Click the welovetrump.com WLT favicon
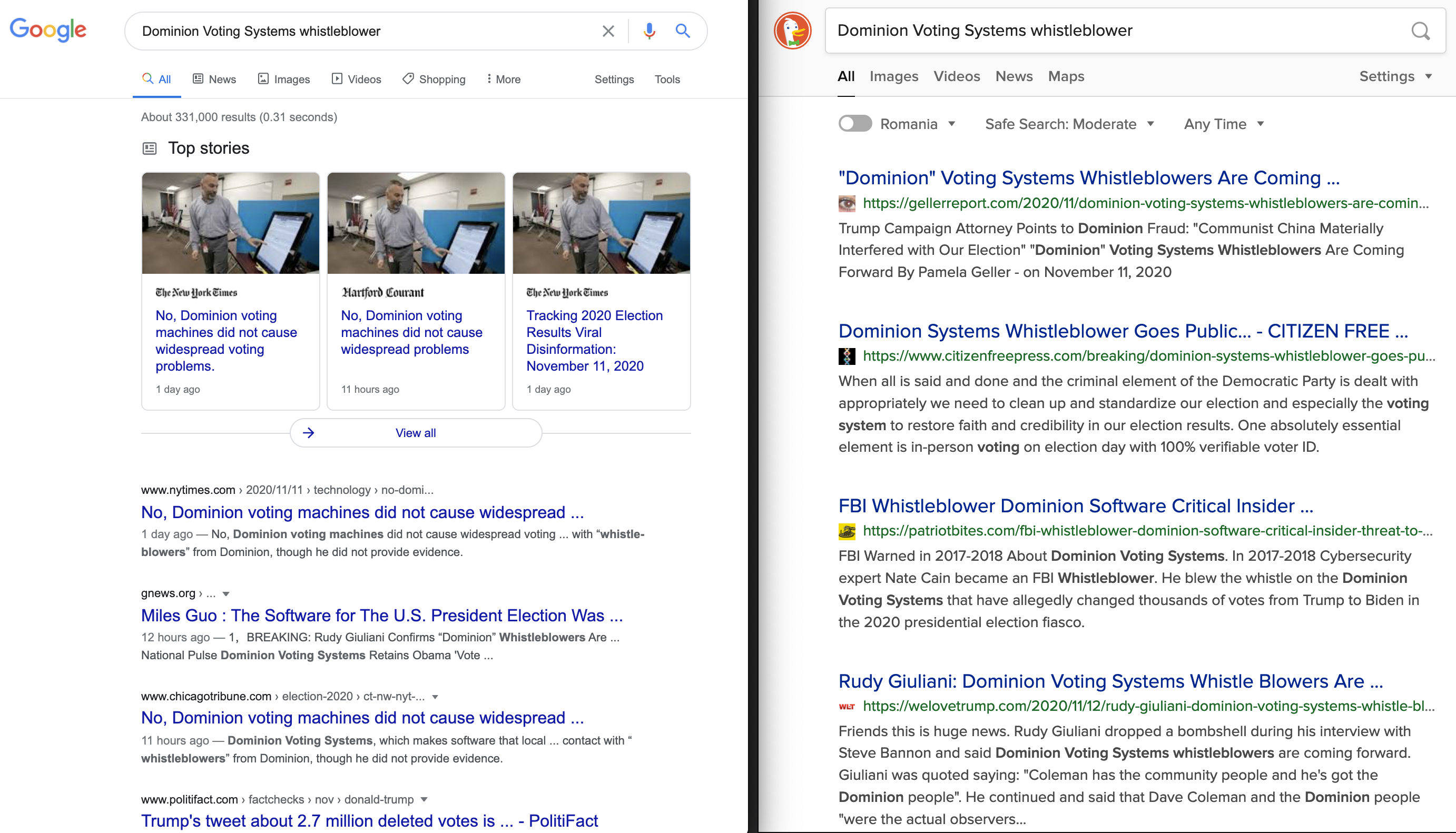The width and height of the screenshot is (1456, 833). click(847, 706)
